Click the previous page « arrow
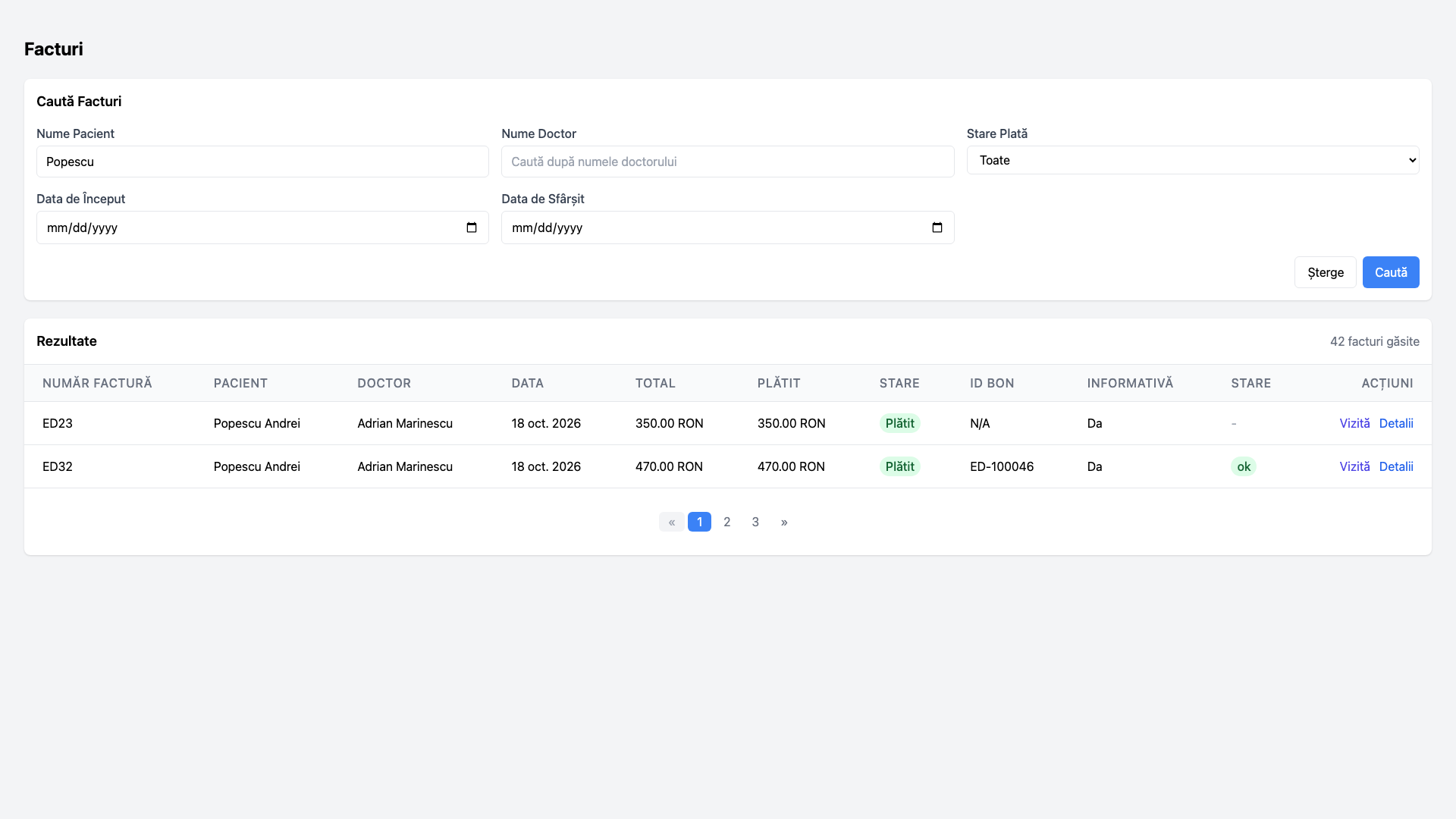Image resolution: width=1456 pixels, height=819 pixels. tap(672, 522)
